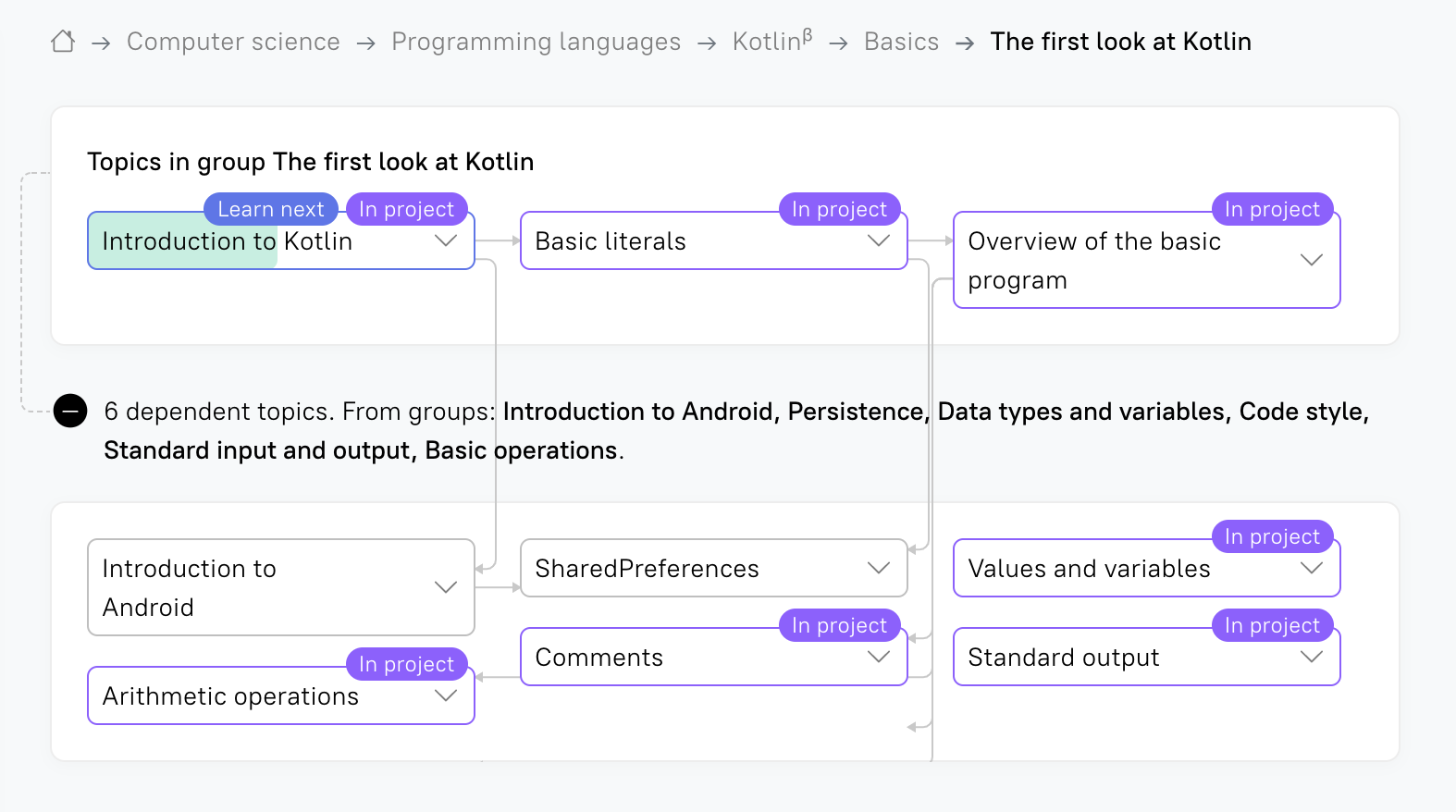Open Basics breadcrumb link

tap(901, 42)
